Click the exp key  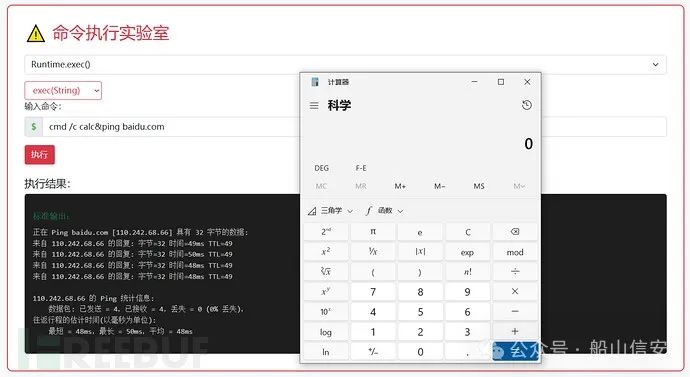pos(467,252)
